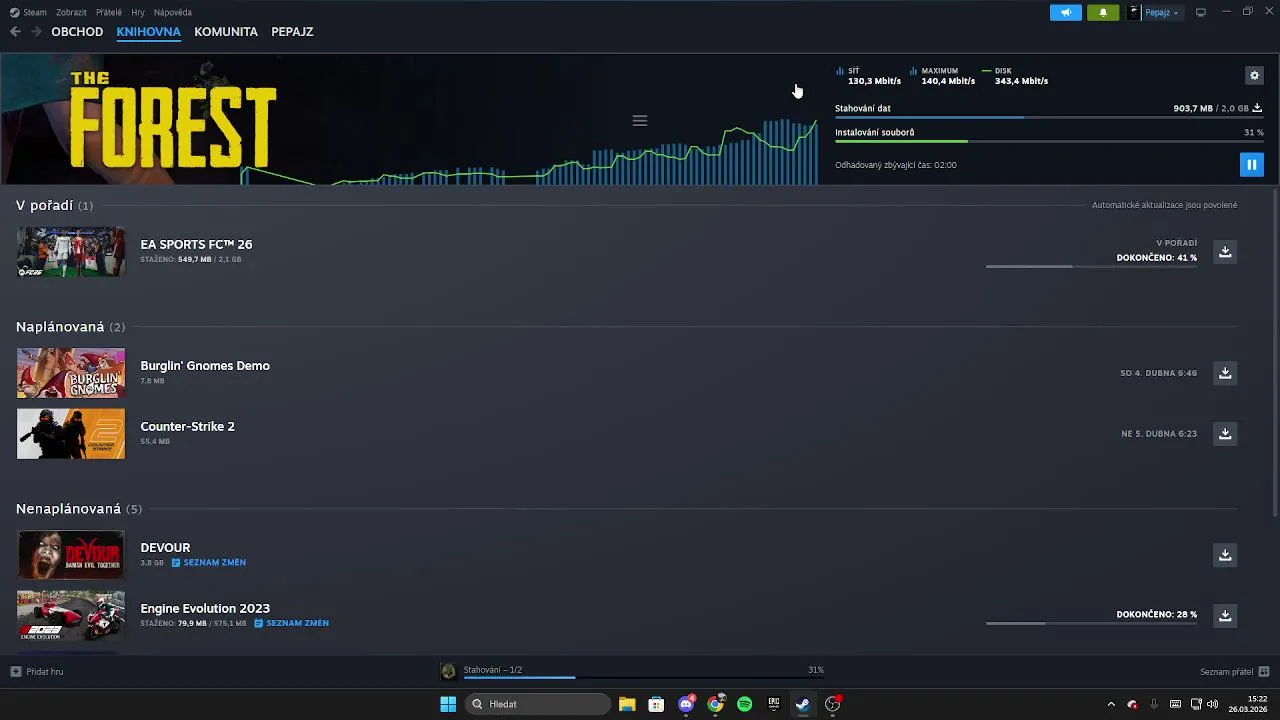Download Counter-Strike 2 now
Image resolution: width=1280 pixels, height=720 pixels.
pyautogui.click(x=1225, y=433)
